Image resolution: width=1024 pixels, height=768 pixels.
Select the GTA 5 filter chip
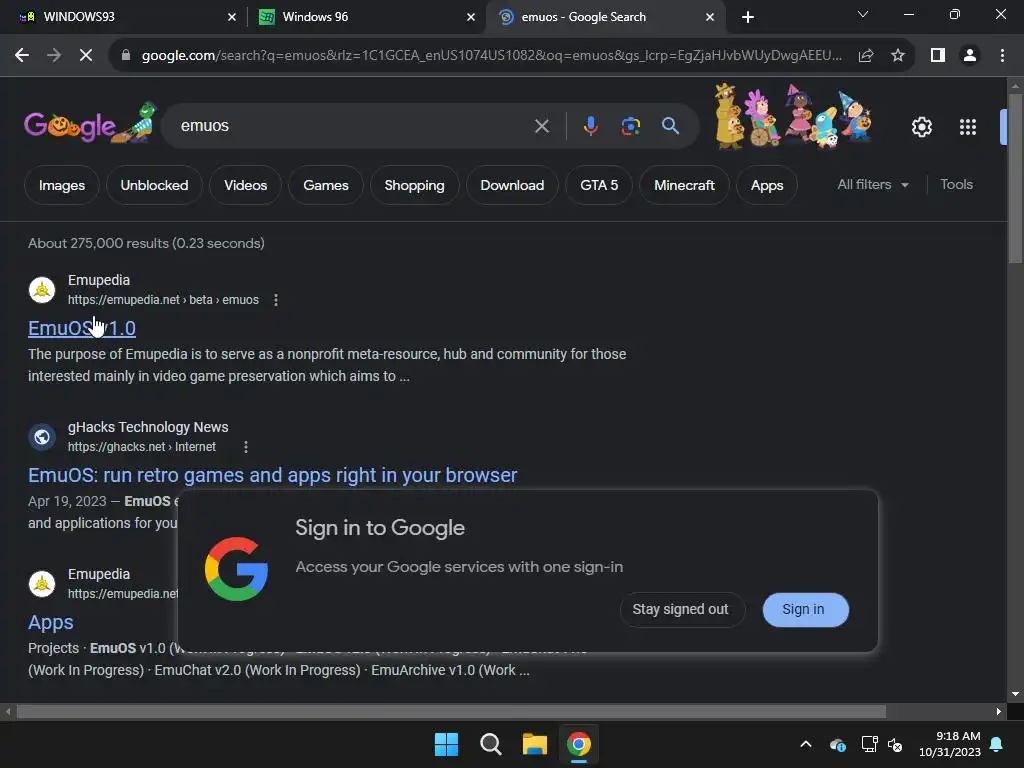[600, 185]
